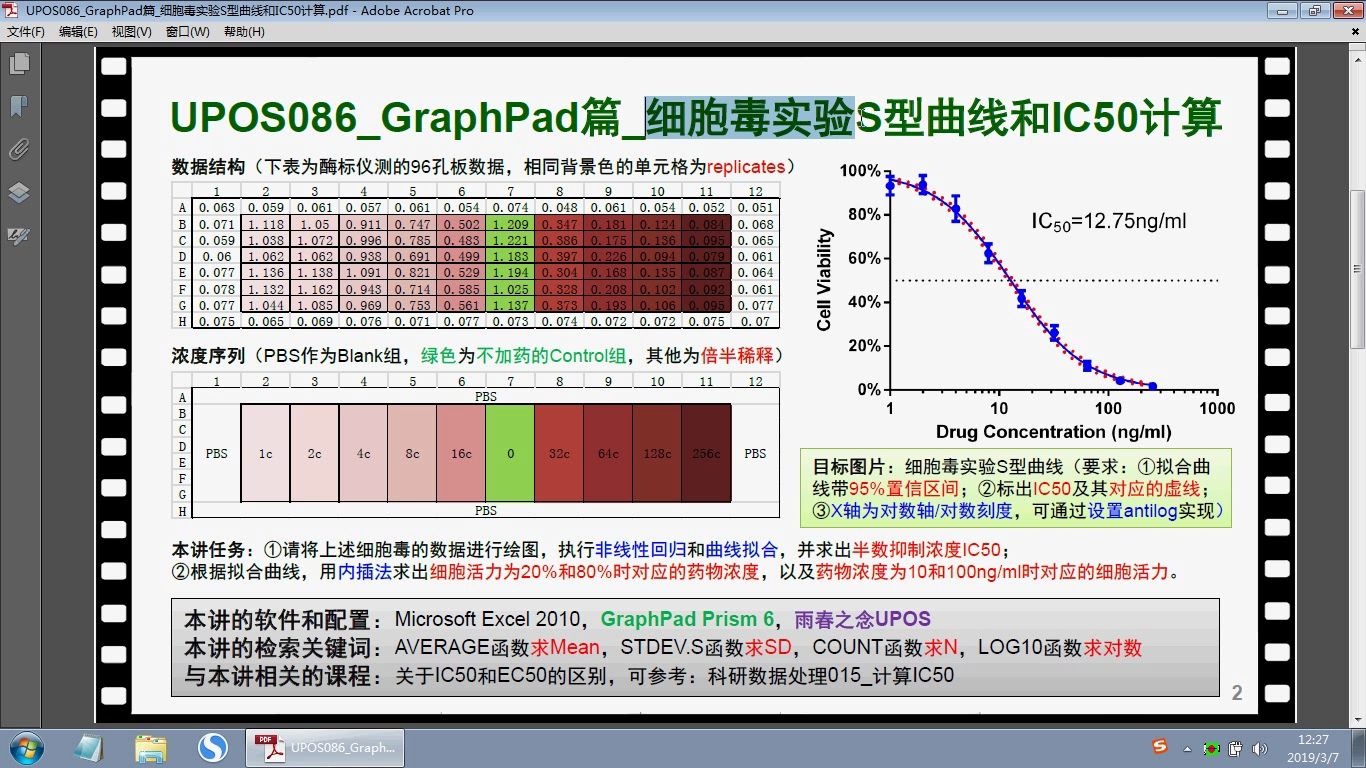Click the 128c concentration cell
Viewport: 1366px width, 768px height.
tap(657, 453)
